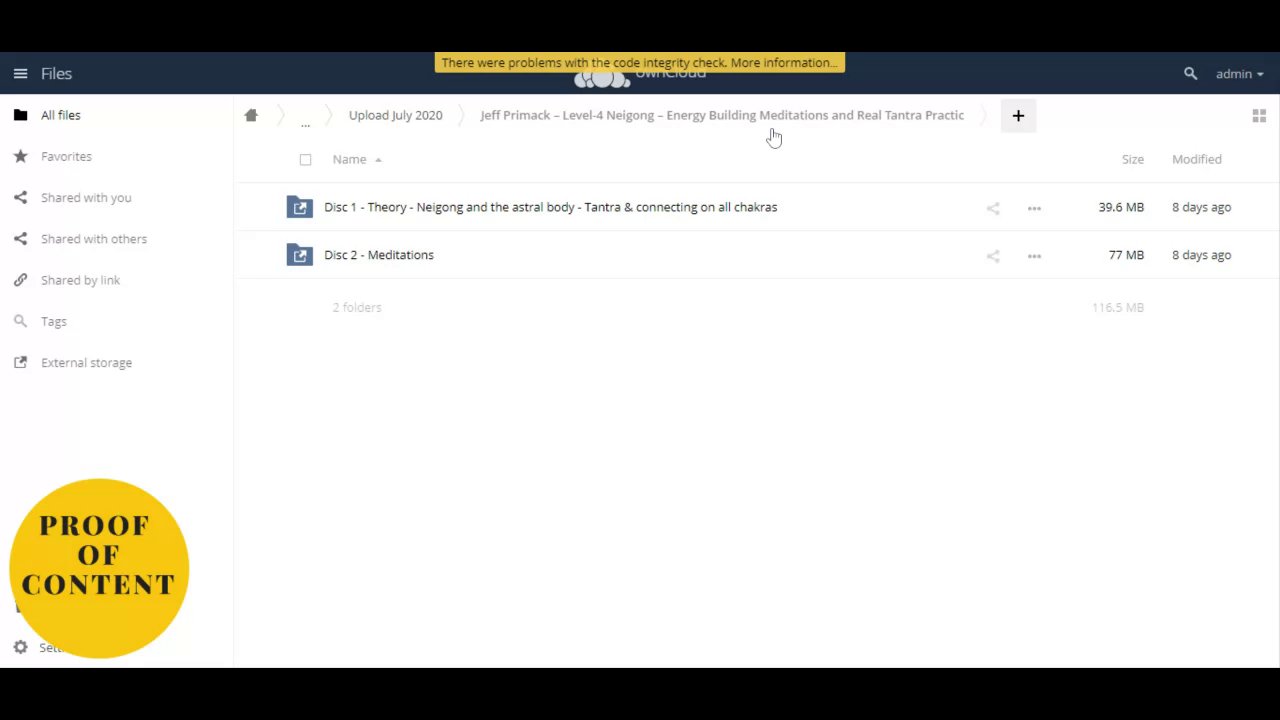Screen dimensions: 1280x720
Task: Open Disc 1 - Theory folder
Action: (x=550, y=207)
